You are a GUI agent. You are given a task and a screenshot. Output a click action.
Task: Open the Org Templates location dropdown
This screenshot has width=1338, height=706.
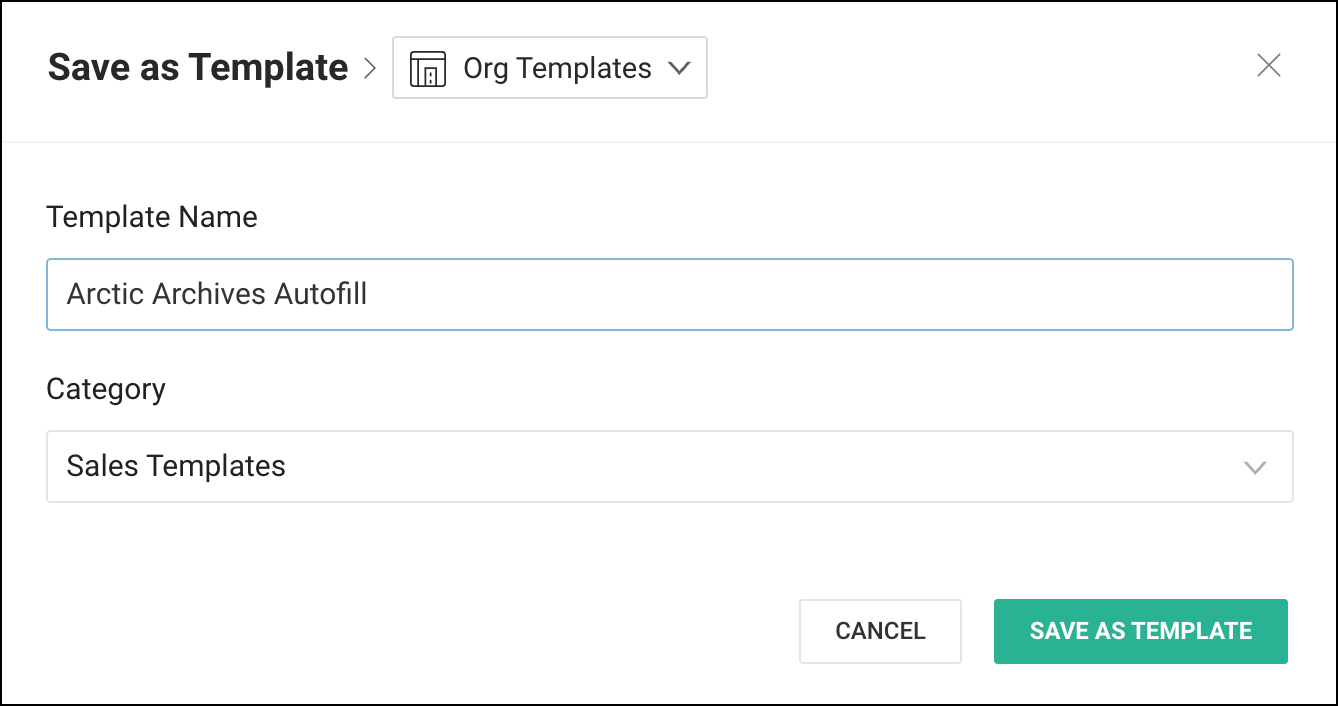(x=550, y=68)
